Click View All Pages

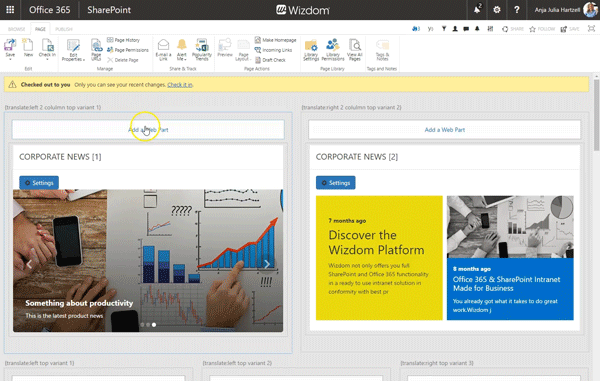tap(355, 50)
